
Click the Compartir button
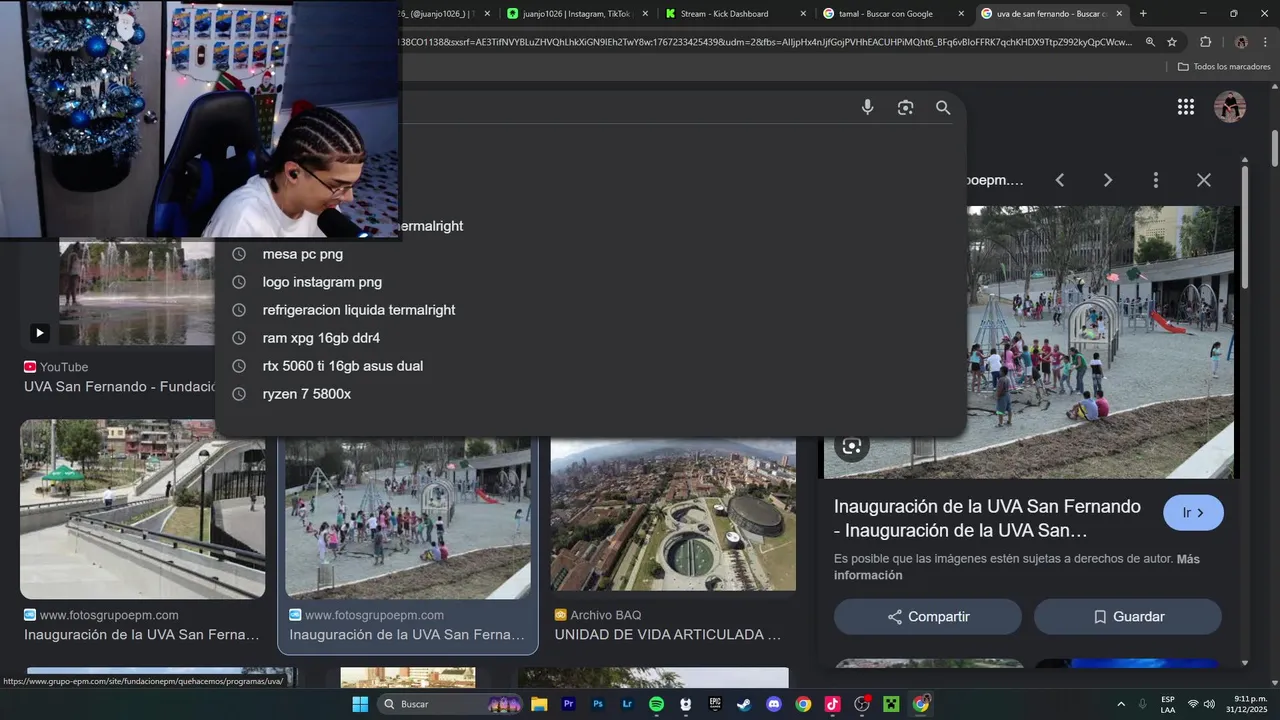[928, 617]
